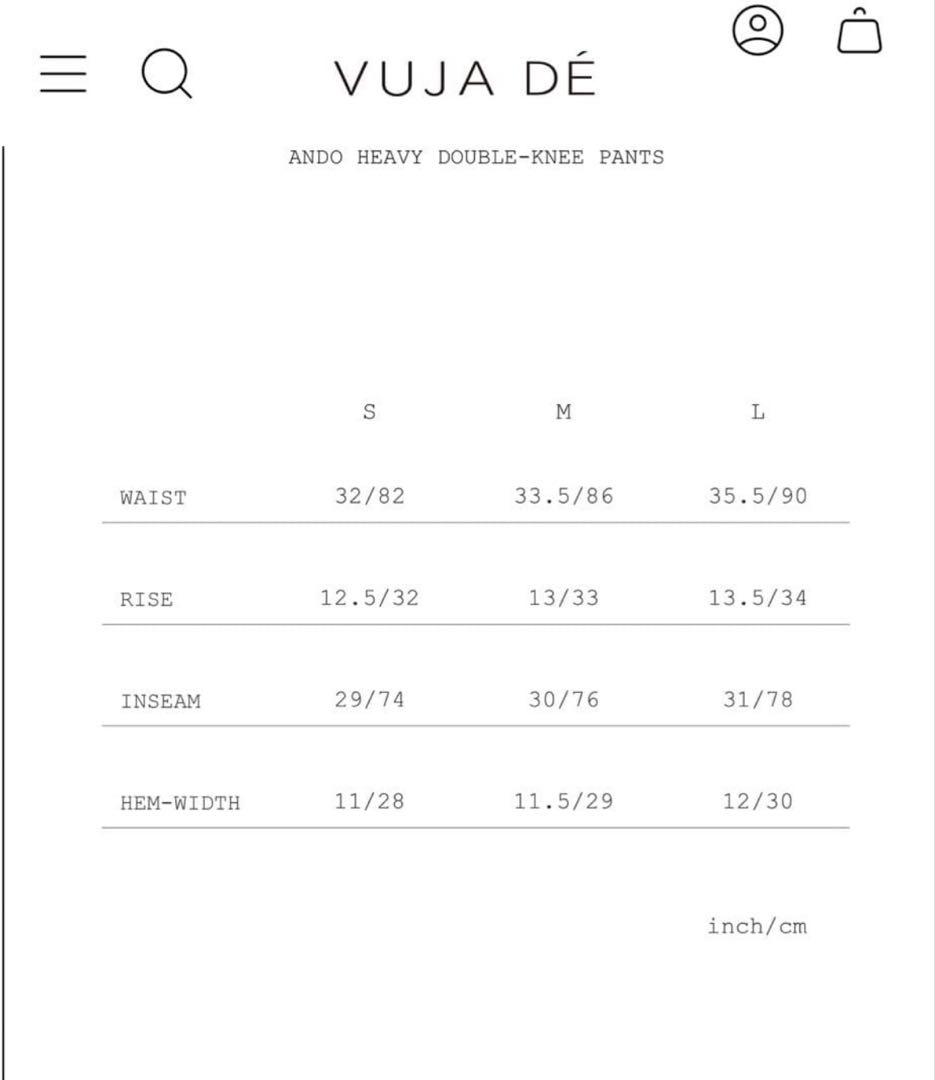935x1080 pixels.
Task: Click the Ando Heavy Double-Knee Pants title
Action: point(476,157)
